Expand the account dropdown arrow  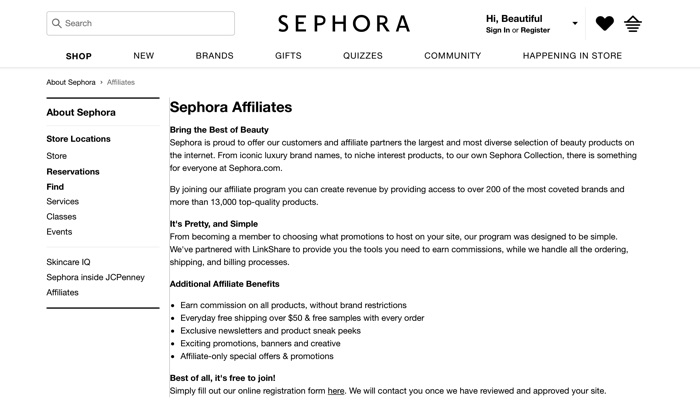[575, 23]
